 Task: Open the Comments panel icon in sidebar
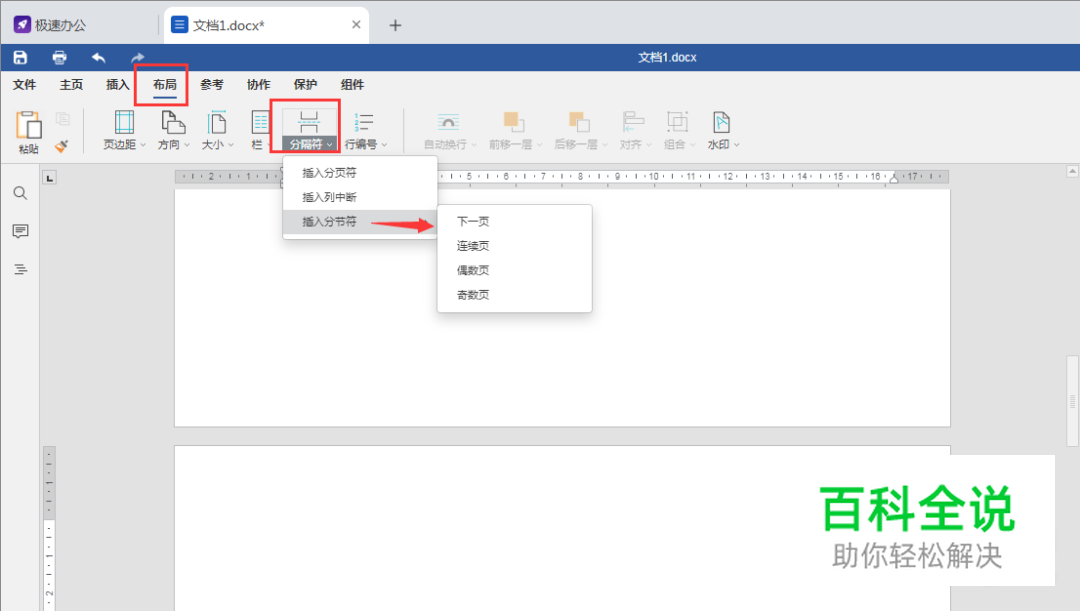20,231
